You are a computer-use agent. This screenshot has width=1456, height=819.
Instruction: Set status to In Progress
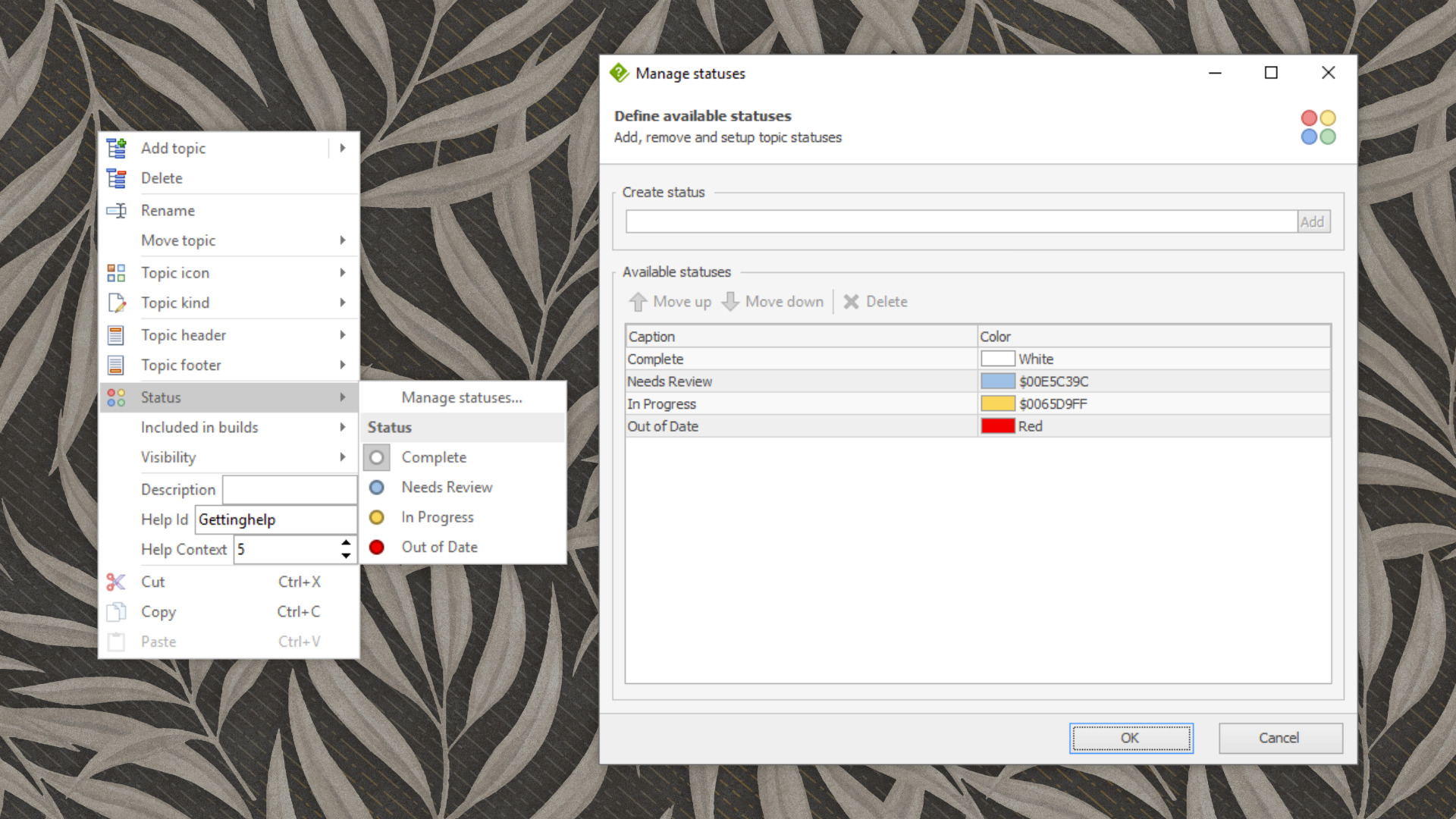[x=464, y=517]
